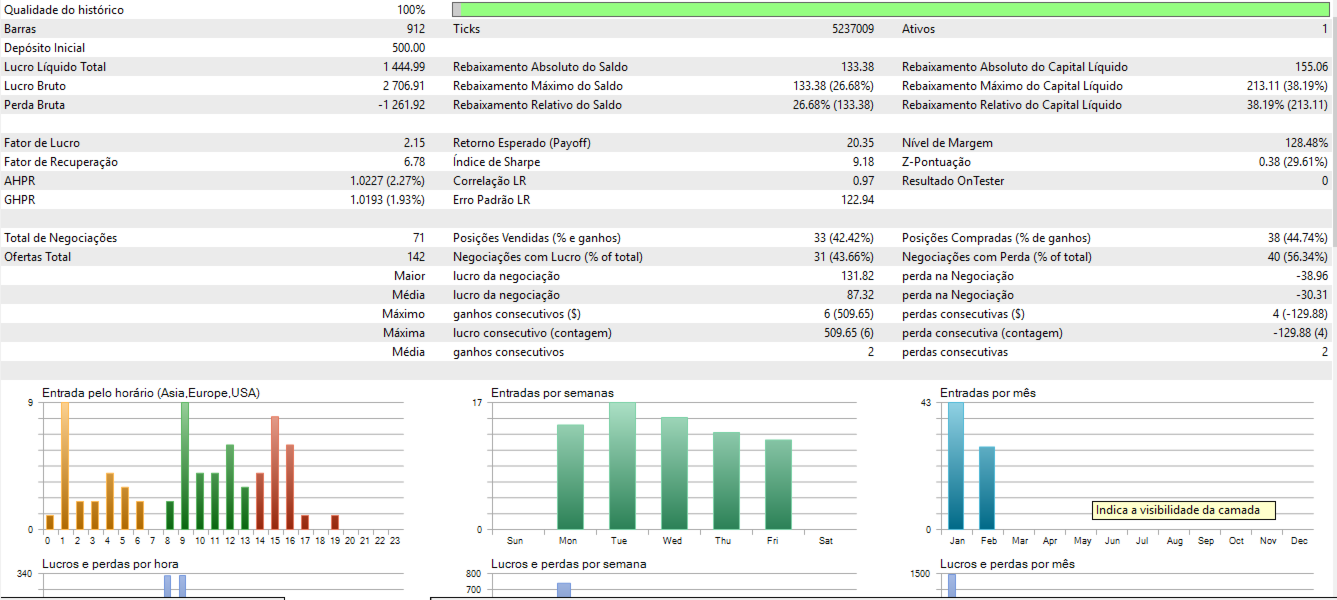1337x600 pixels.
Task: Click the Feb bar in monthly entries chart
Action: (x=987, y=488)
